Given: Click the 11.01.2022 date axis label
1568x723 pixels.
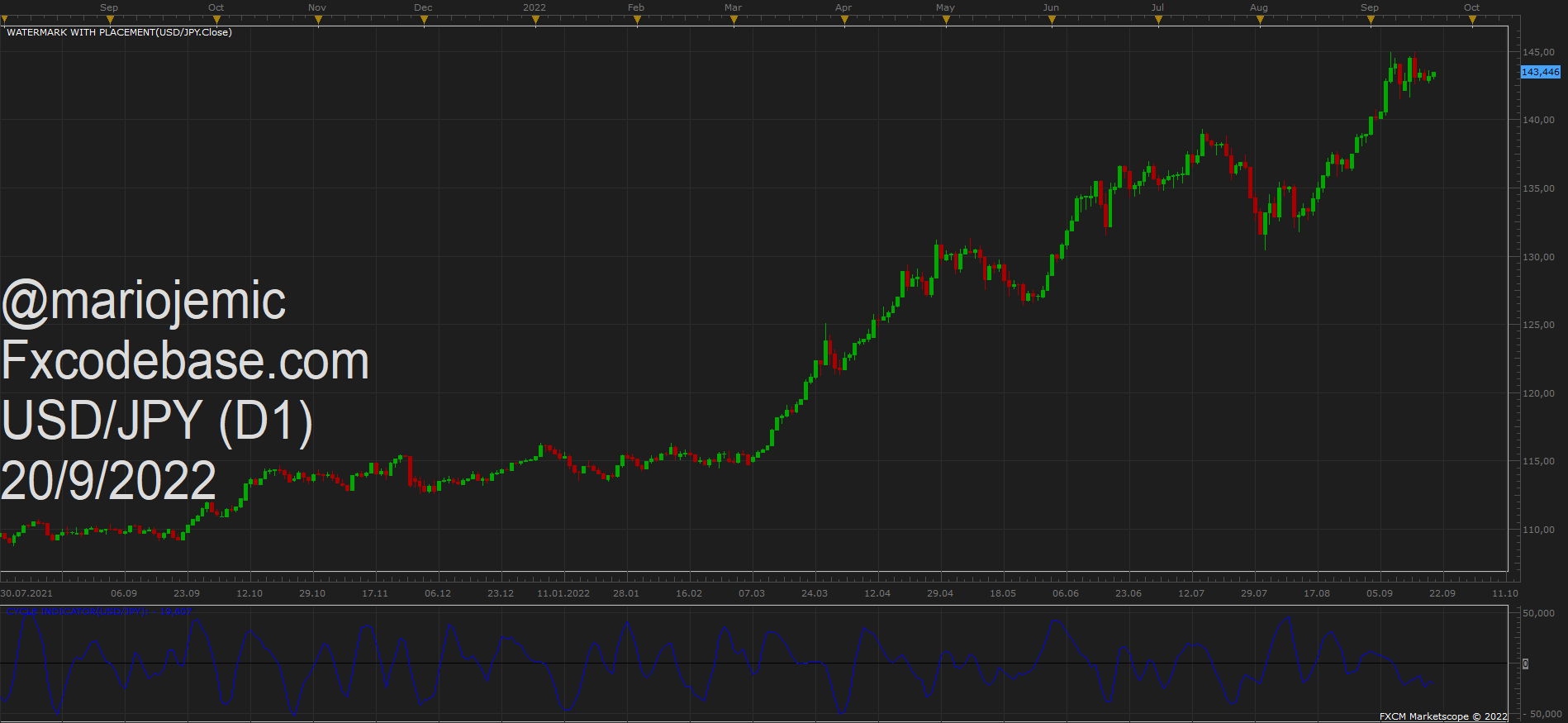Looking at the screenshot, I should (563, 593).
